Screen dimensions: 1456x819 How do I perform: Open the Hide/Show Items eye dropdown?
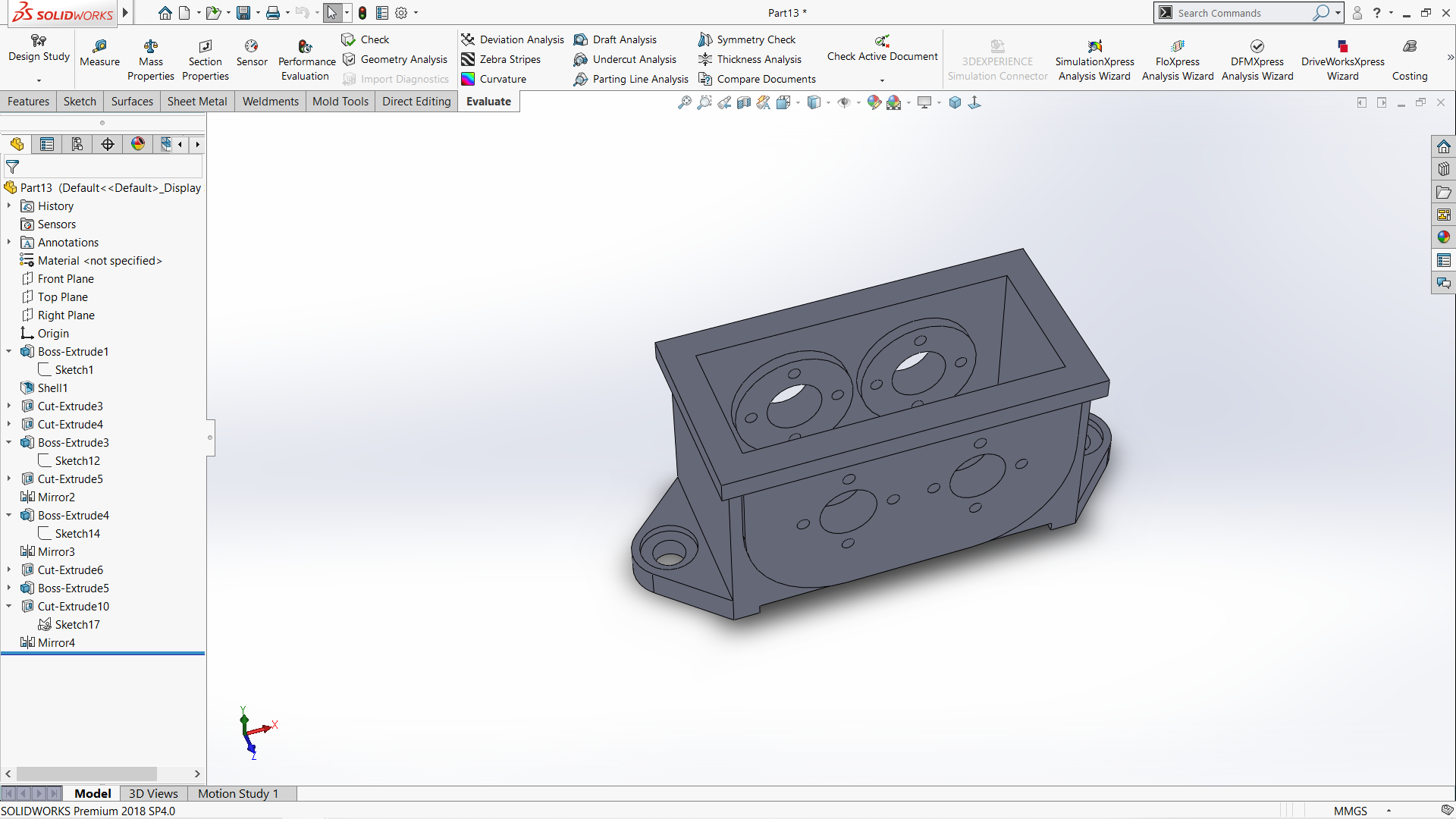(x=858, y=103)
